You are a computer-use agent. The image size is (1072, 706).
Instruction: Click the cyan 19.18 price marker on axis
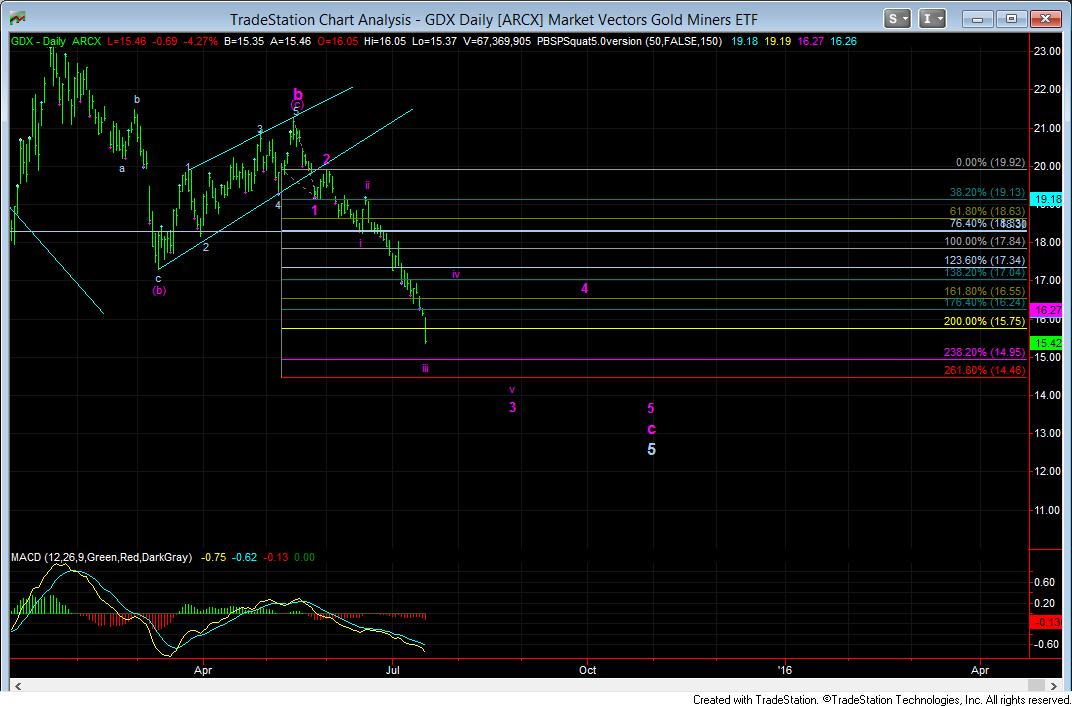pyautogui.click(x=1049, y=200)
